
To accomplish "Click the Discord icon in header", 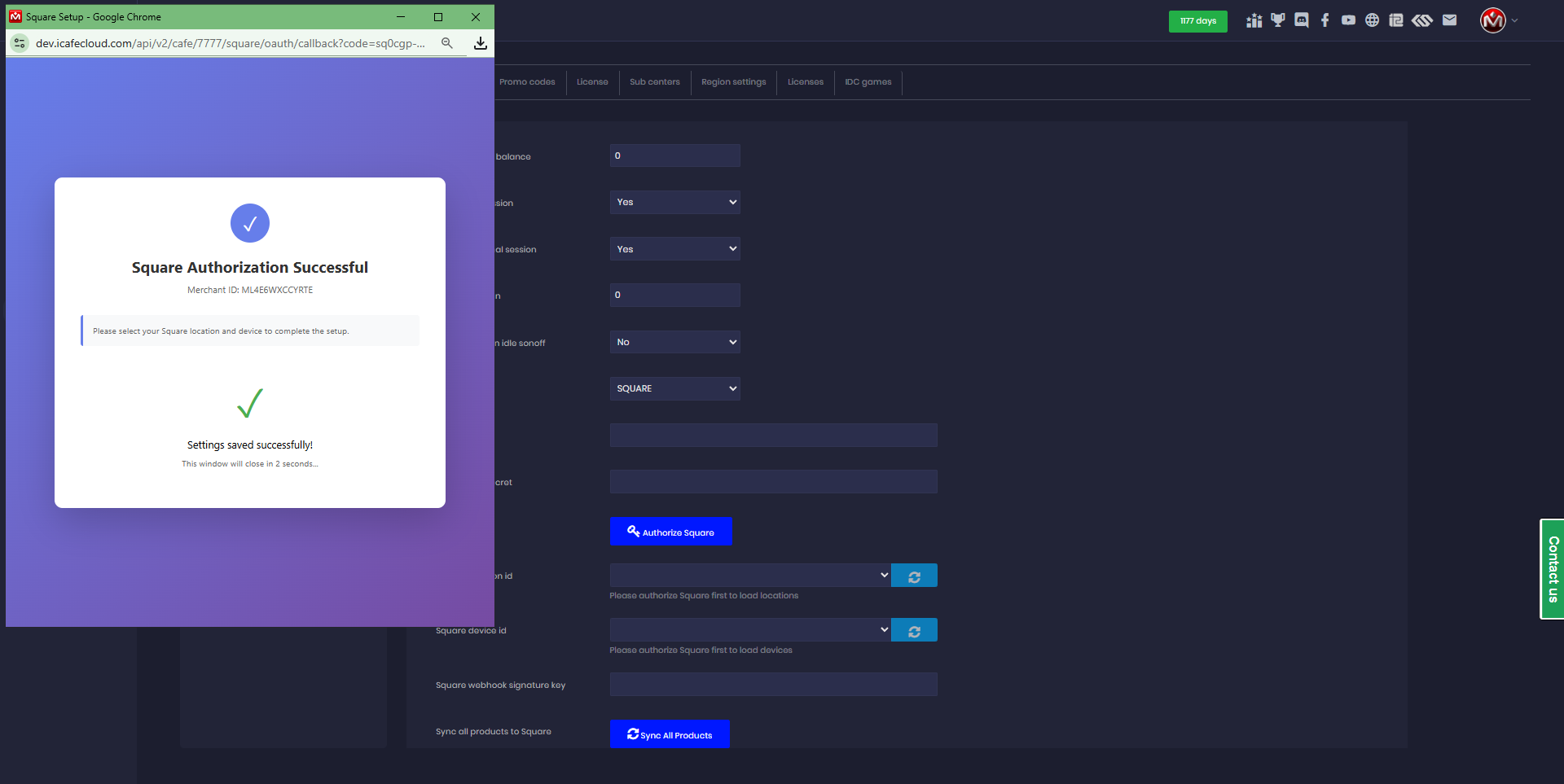I will point(1302,20).
